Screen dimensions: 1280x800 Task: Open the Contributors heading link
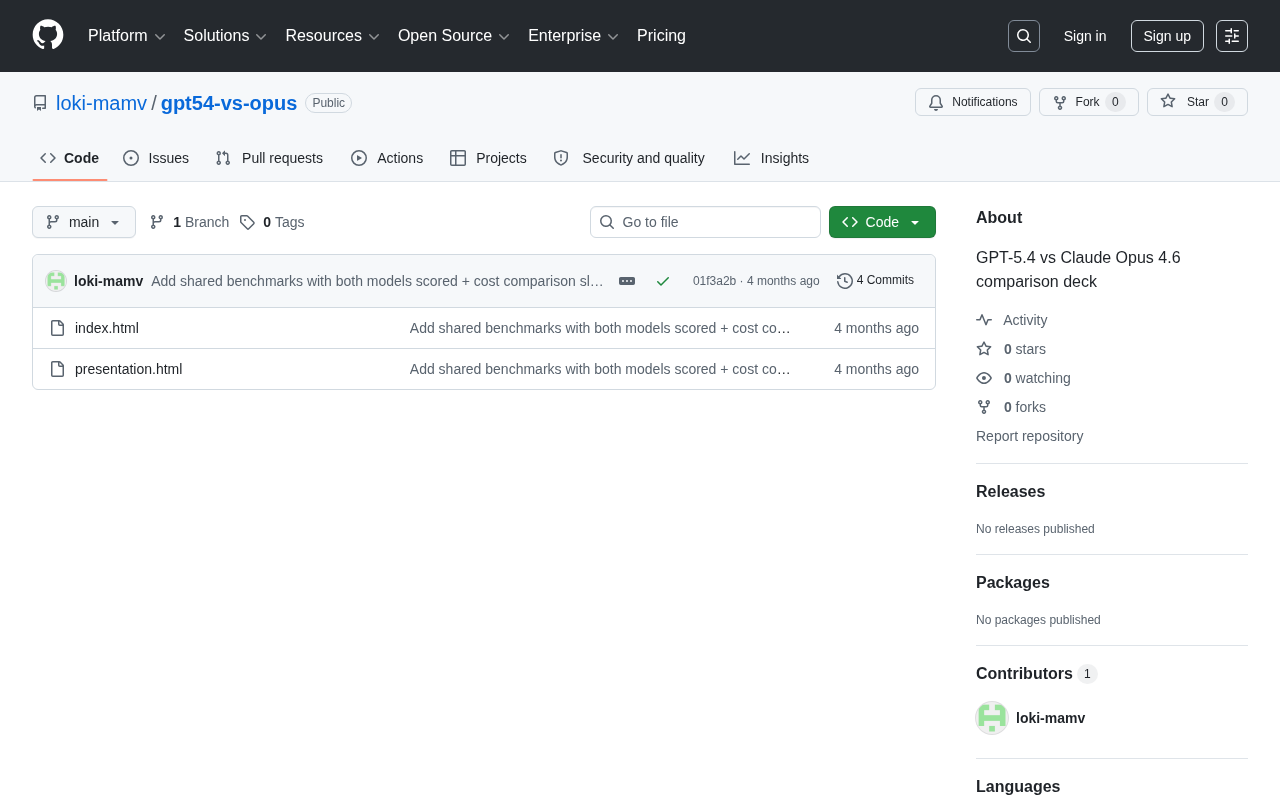tap(1036, 674)
